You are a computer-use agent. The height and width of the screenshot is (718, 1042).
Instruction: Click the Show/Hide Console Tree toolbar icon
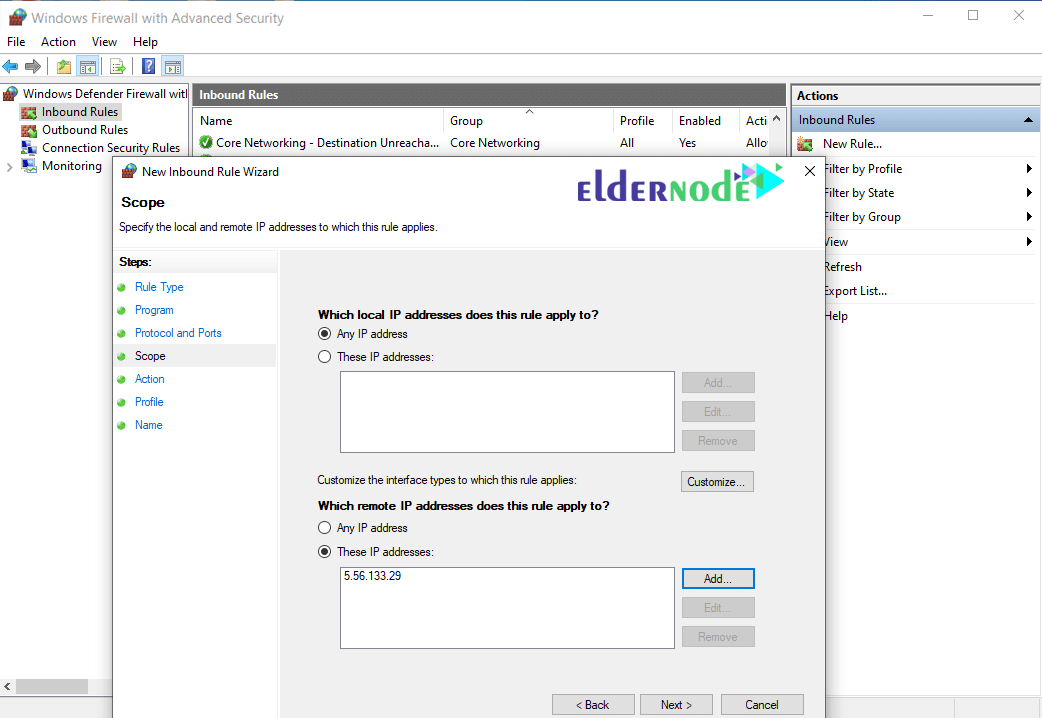coord(87,67)
